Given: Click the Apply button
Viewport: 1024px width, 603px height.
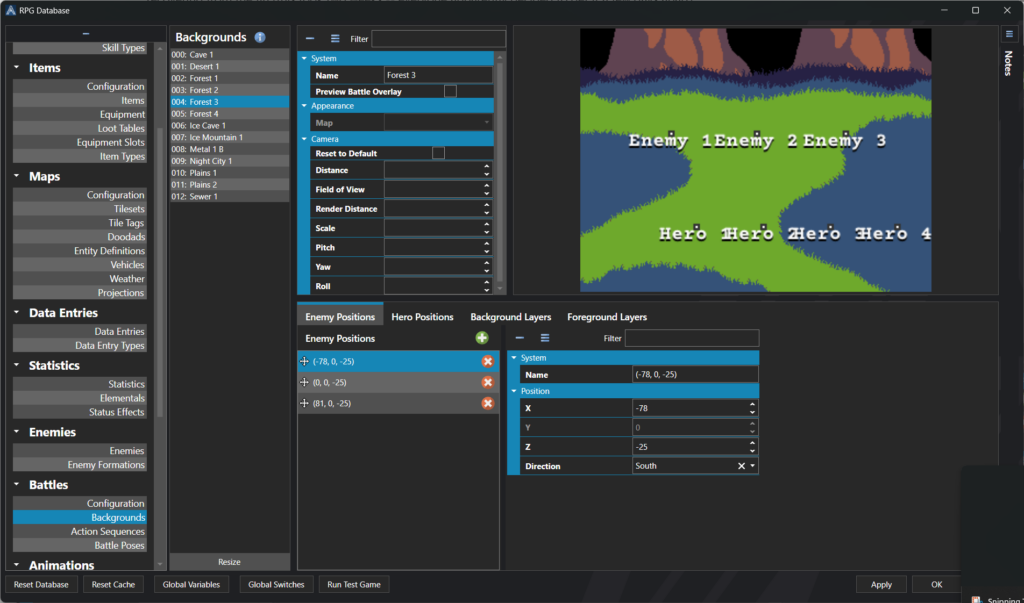Looking at the screenshot, I should click(881, 584).
